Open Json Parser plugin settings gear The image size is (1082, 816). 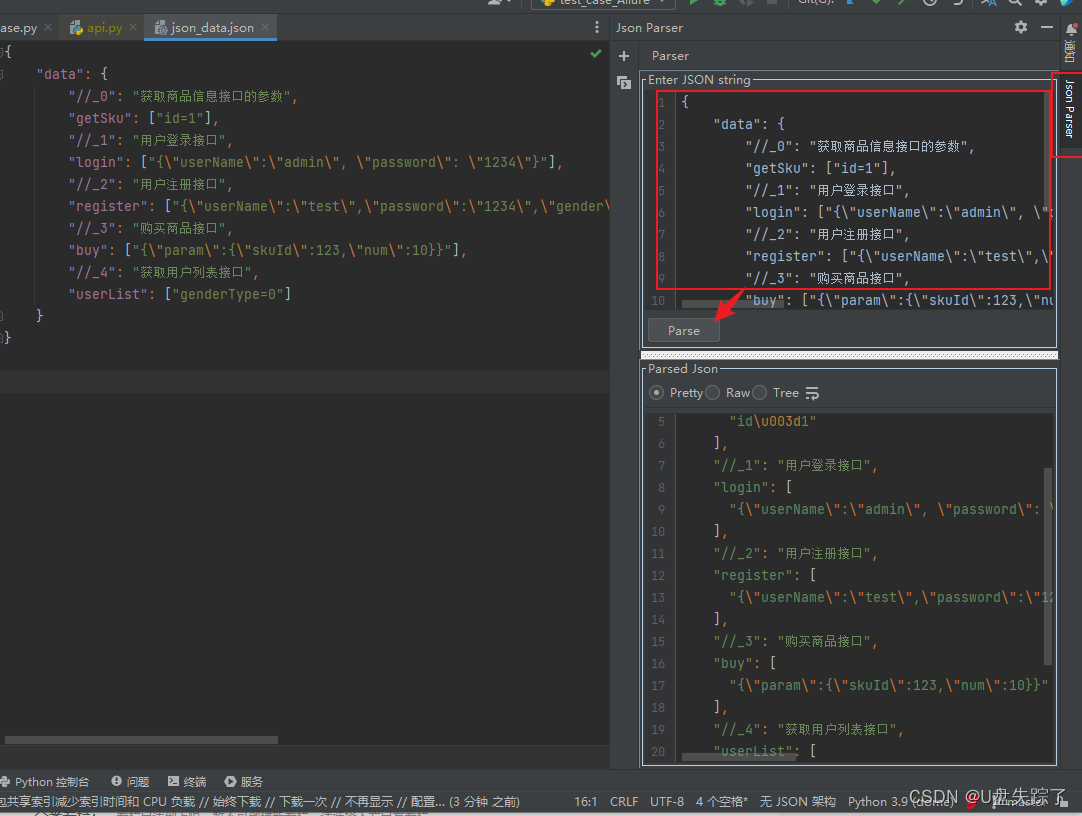coord(1019,28)
